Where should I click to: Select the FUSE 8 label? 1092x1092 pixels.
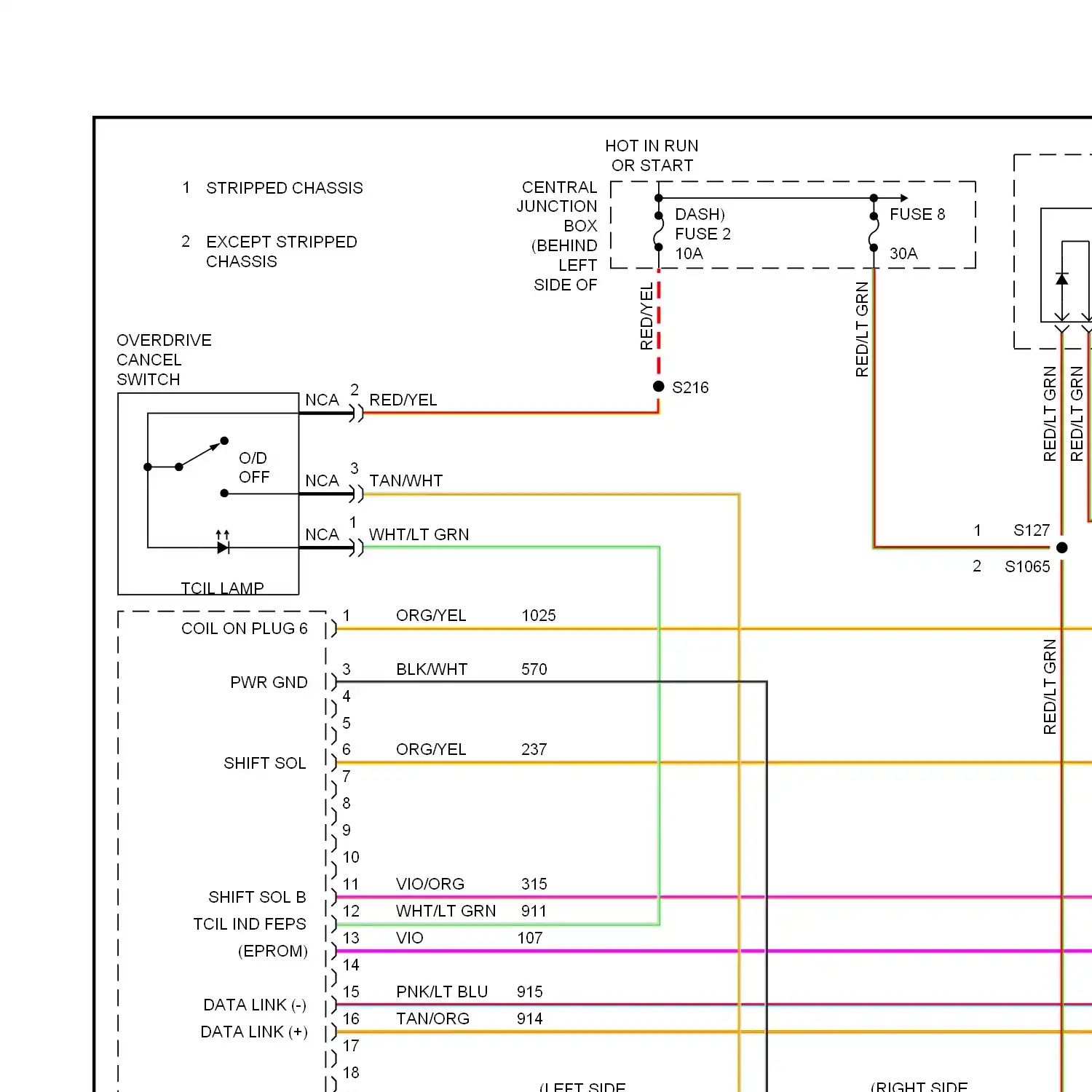pos(917,214)
